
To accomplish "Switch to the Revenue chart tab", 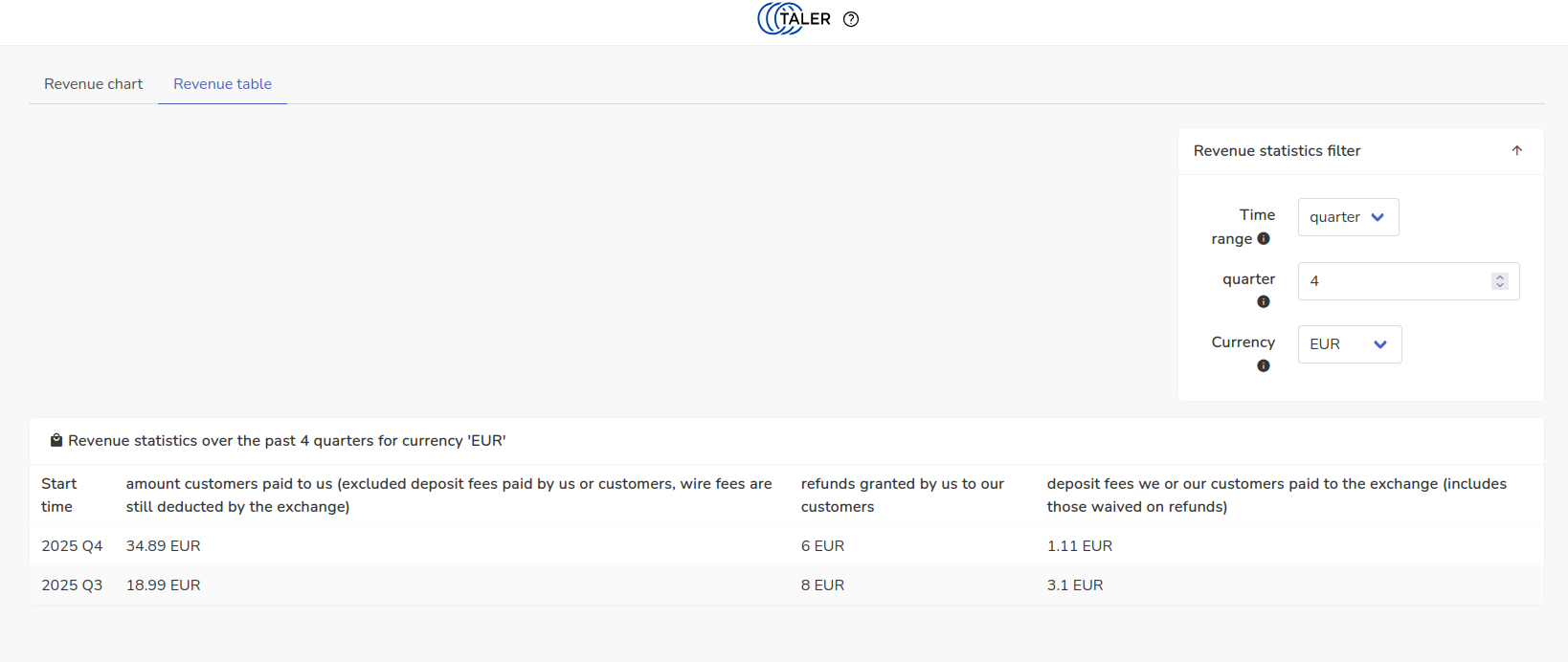I will 93,84.
